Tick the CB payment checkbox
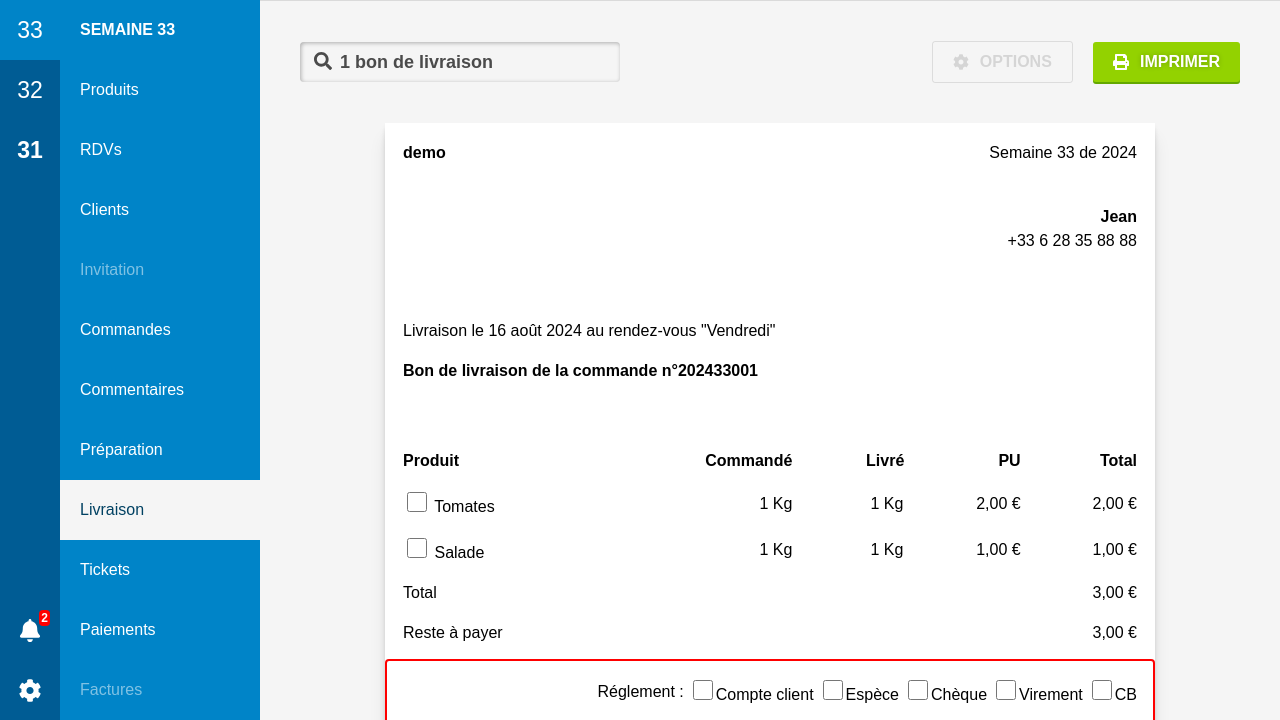The height and width of the screenshot is (720, 1280). [1102, 690]
